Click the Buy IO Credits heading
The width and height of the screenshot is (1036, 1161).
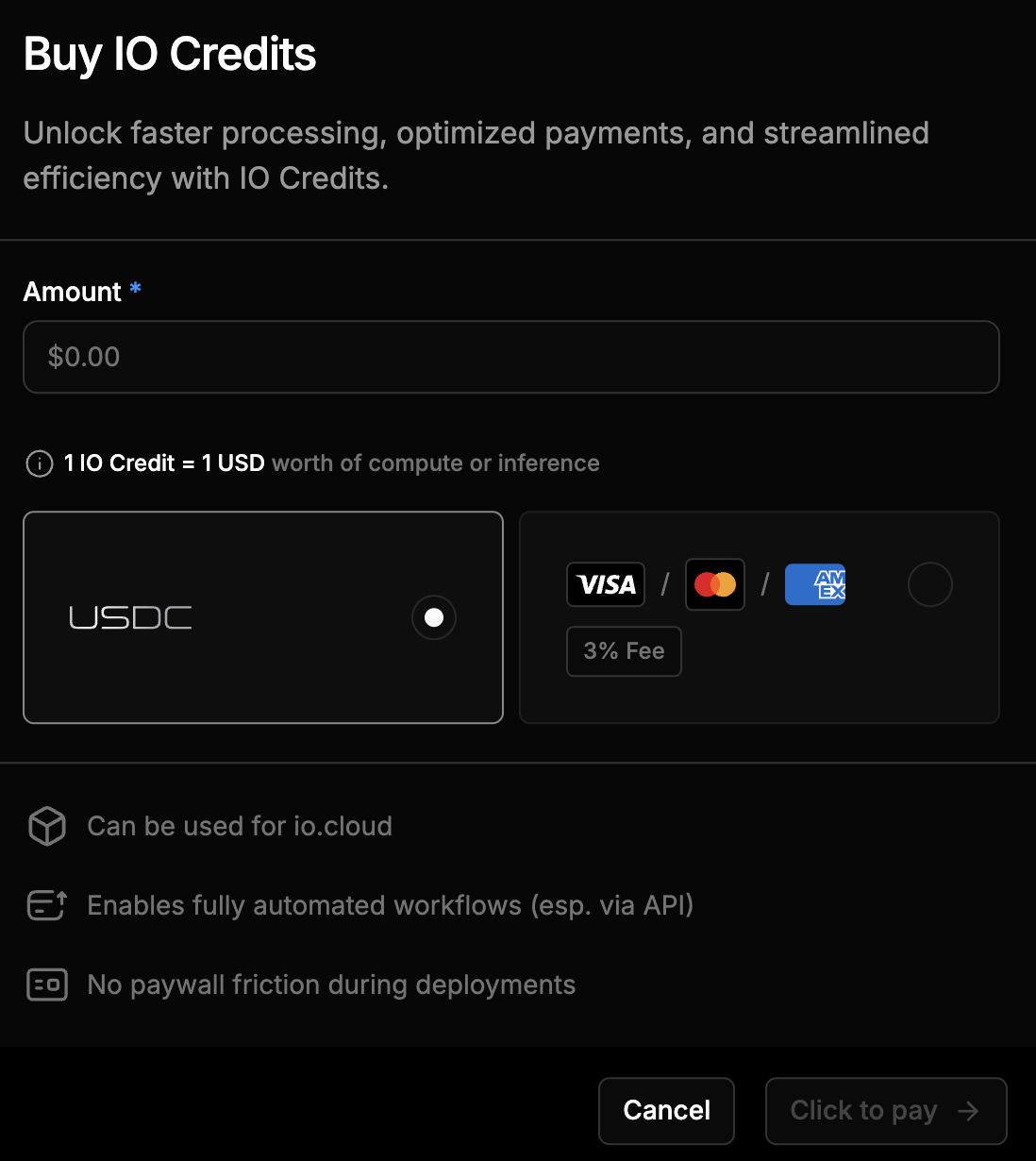click(x=170, y=54)
